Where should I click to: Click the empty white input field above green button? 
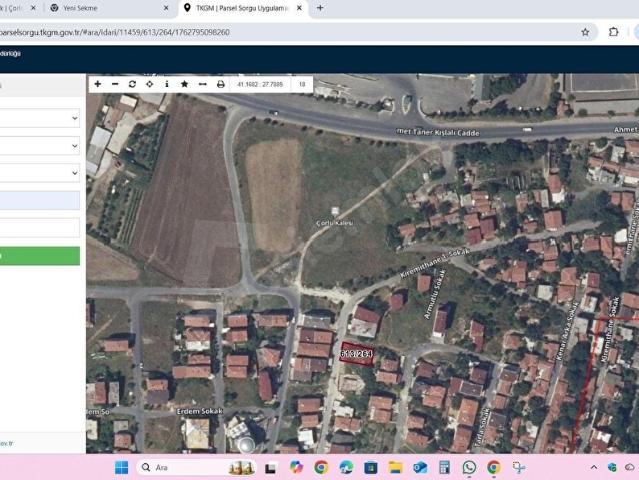[x=40, y=227]
